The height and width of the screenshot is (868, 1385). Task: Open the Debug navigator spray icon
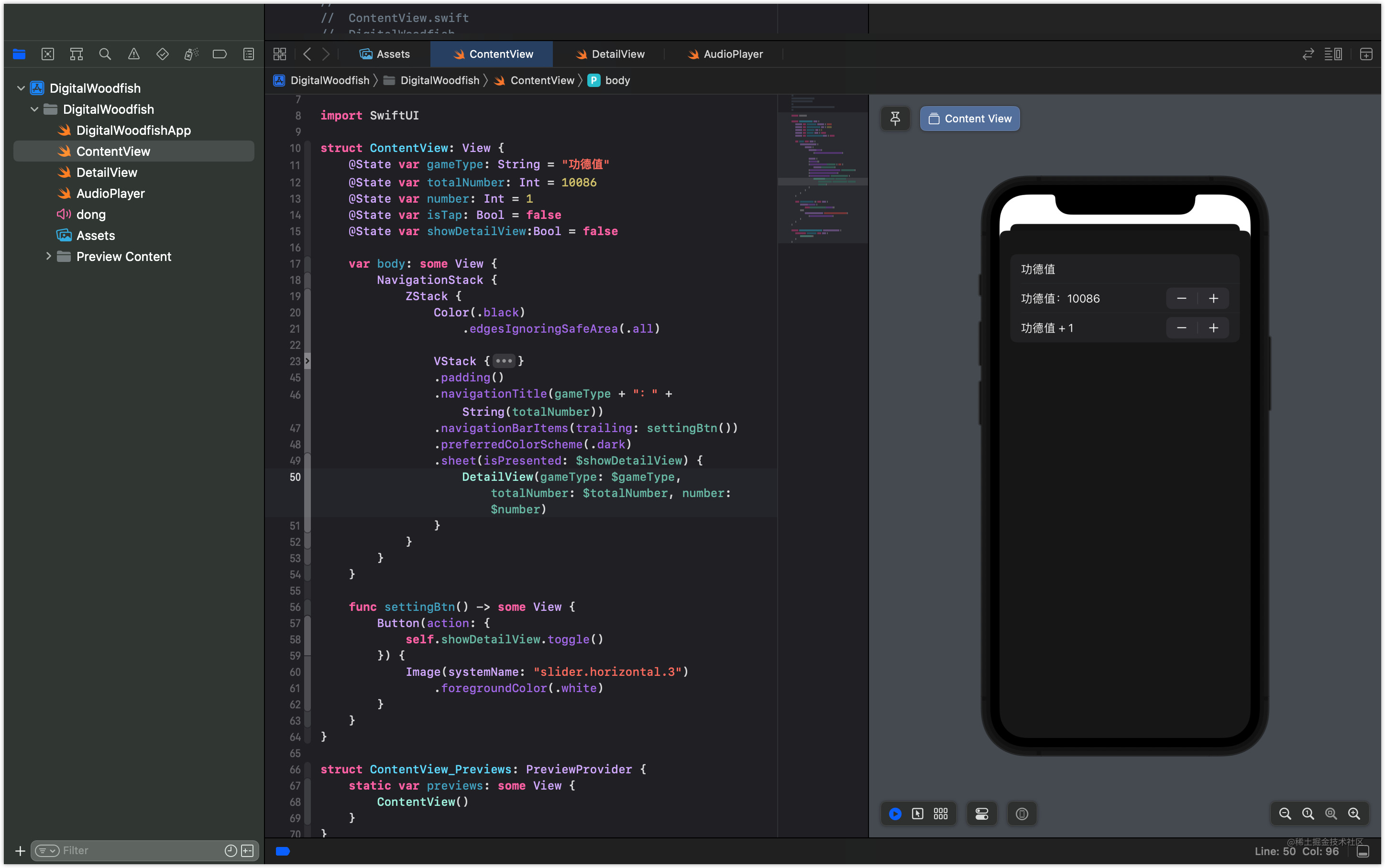pos(191,54)
